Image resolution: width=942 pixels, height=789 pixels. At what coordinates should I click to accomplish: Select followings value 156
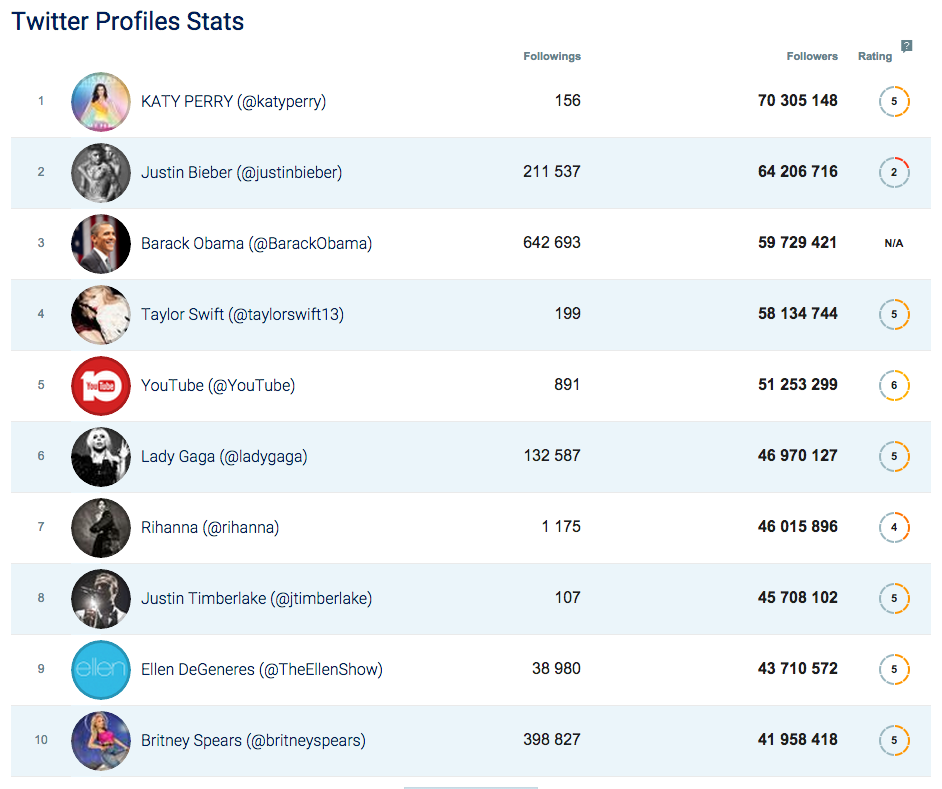[568, 100]
